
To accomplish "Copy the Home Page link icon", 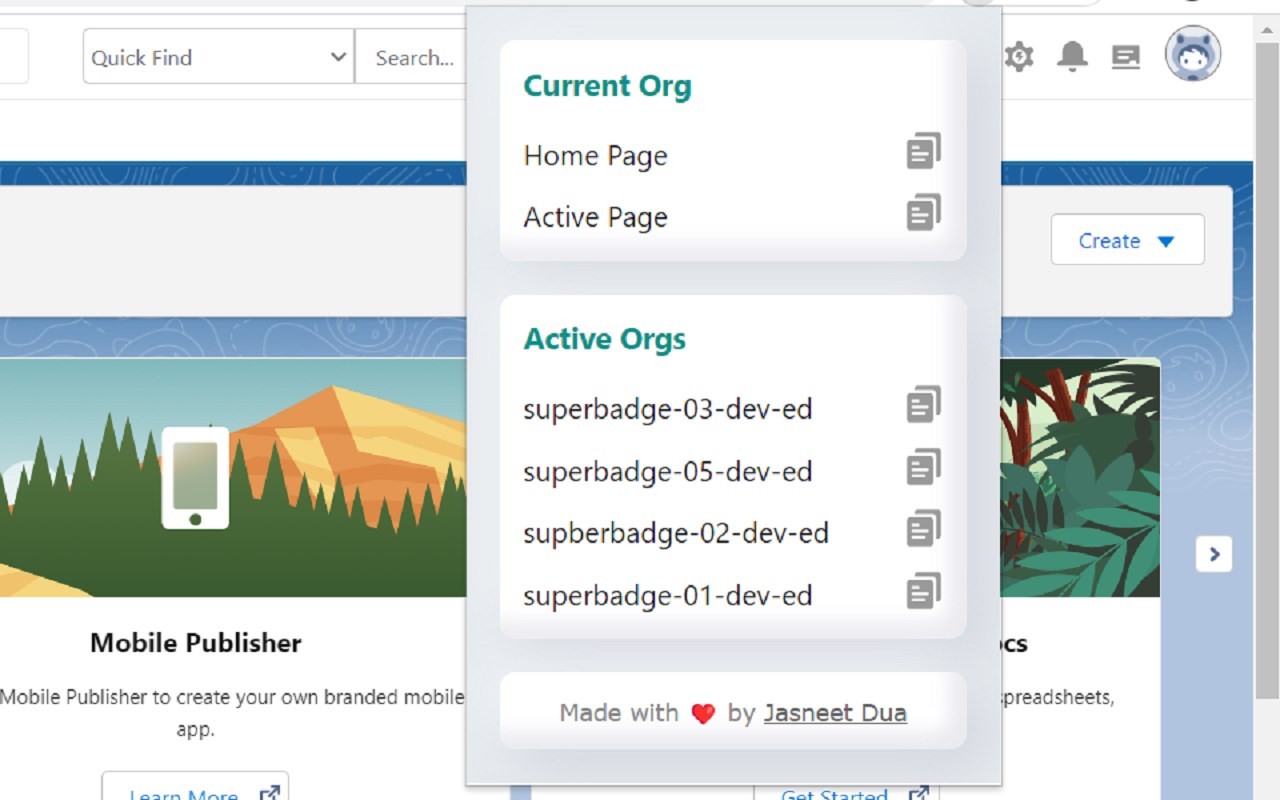I will click(923, 152).
